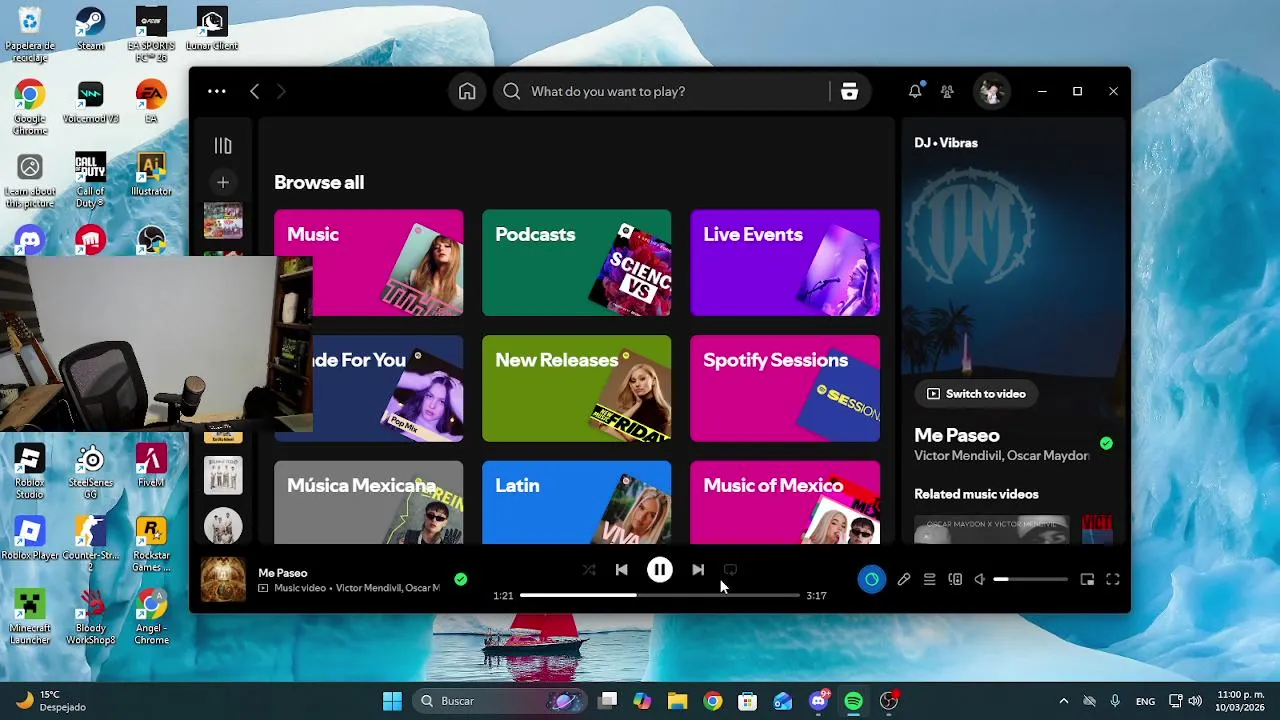This screenshot has width=1280, height=720.
Task: Open the related music video thumbnail
Action: coord(991,529)
